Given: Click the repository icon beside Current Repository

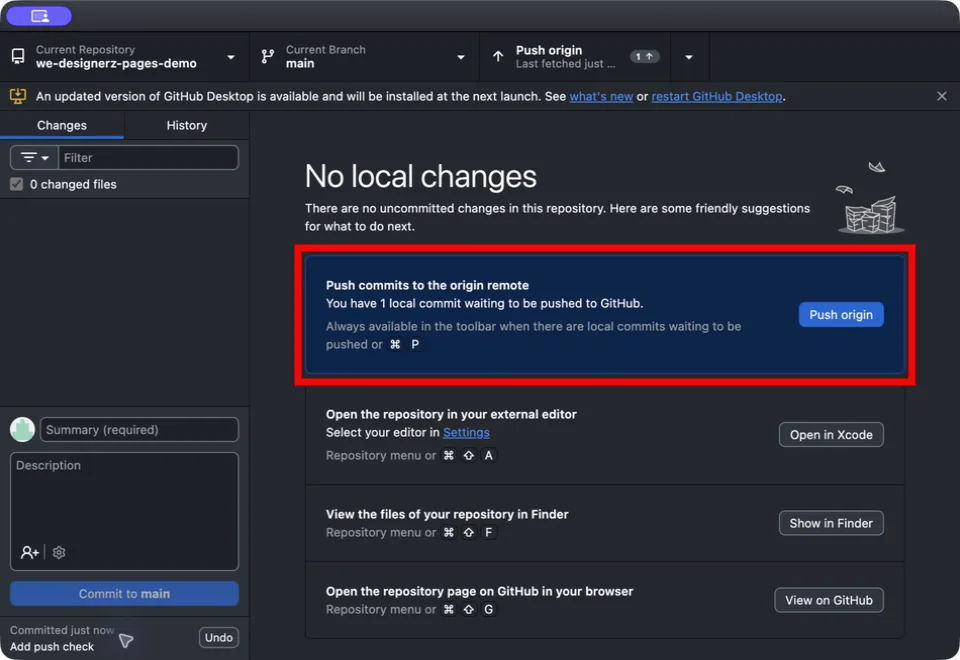Looking at the screenshot, I should pos(18,56).
